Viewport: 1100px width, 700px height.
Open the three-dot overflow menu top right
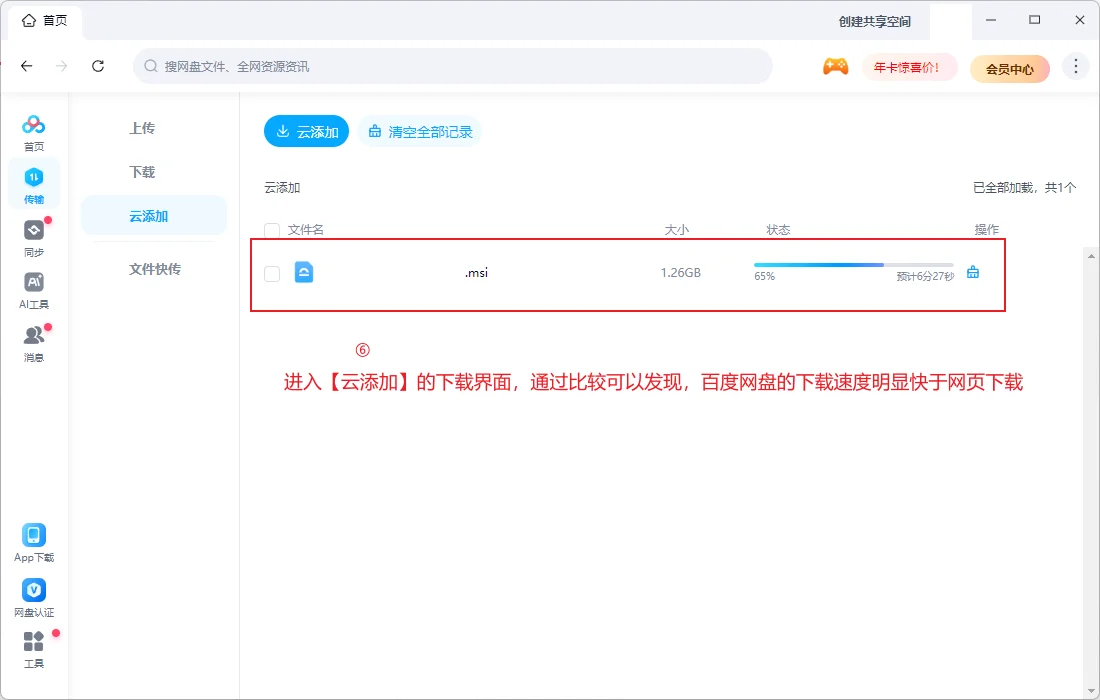[1076, 66]
